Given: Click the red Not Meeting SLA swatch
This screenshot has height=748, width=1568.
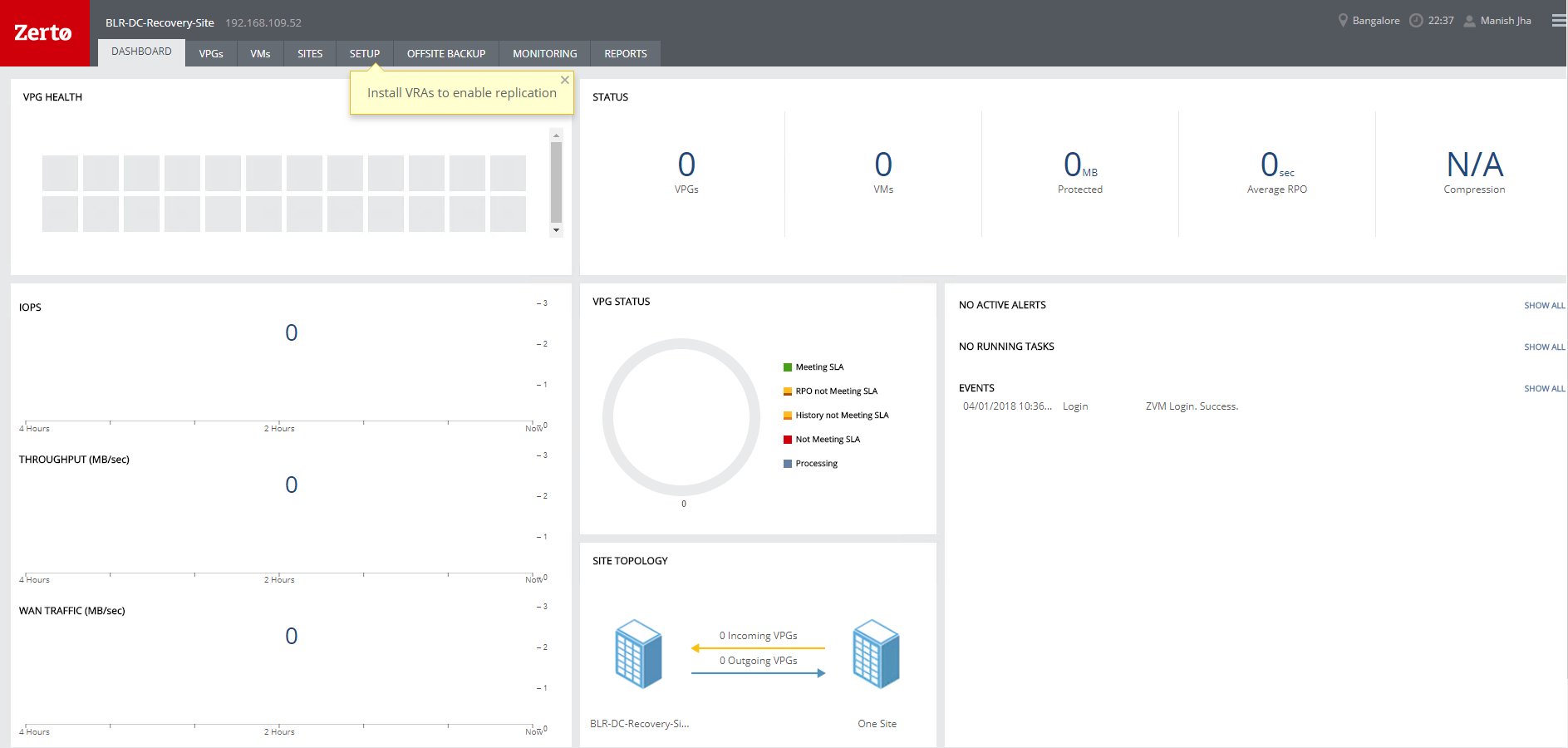Looking at the screenshot, I should click(788, 440).
